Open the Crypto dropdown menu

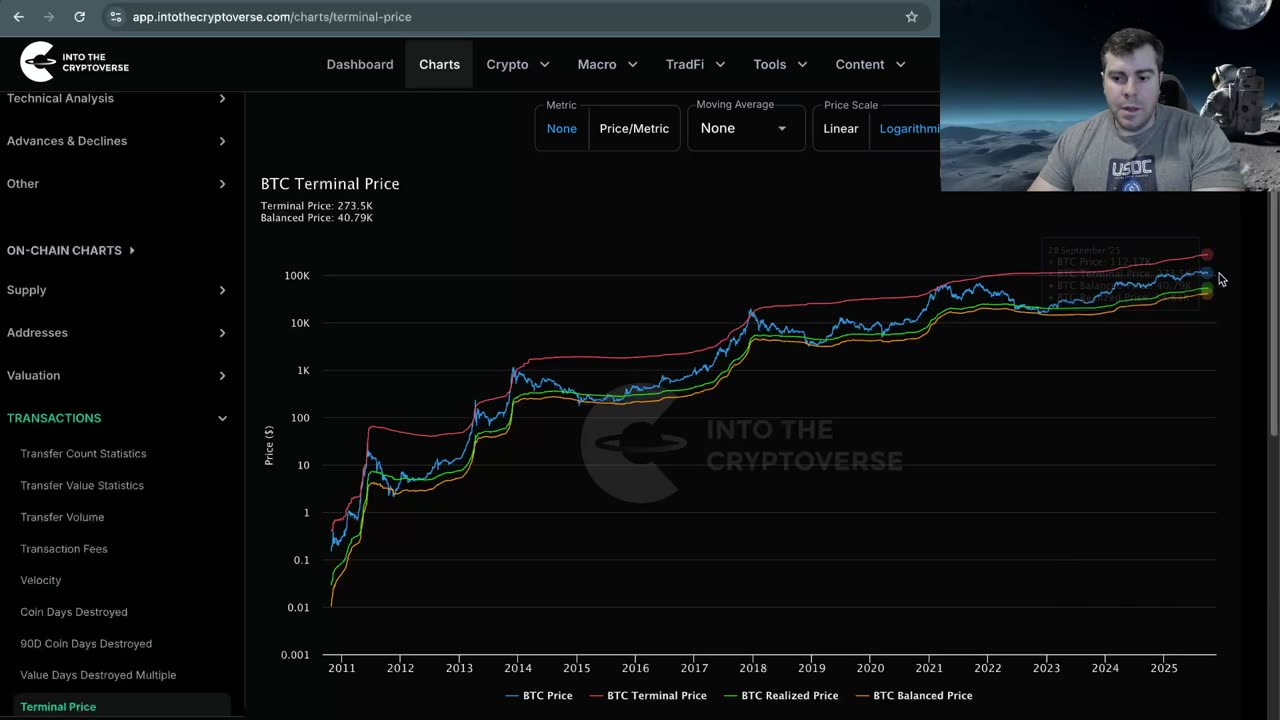(x=518, y=64)
